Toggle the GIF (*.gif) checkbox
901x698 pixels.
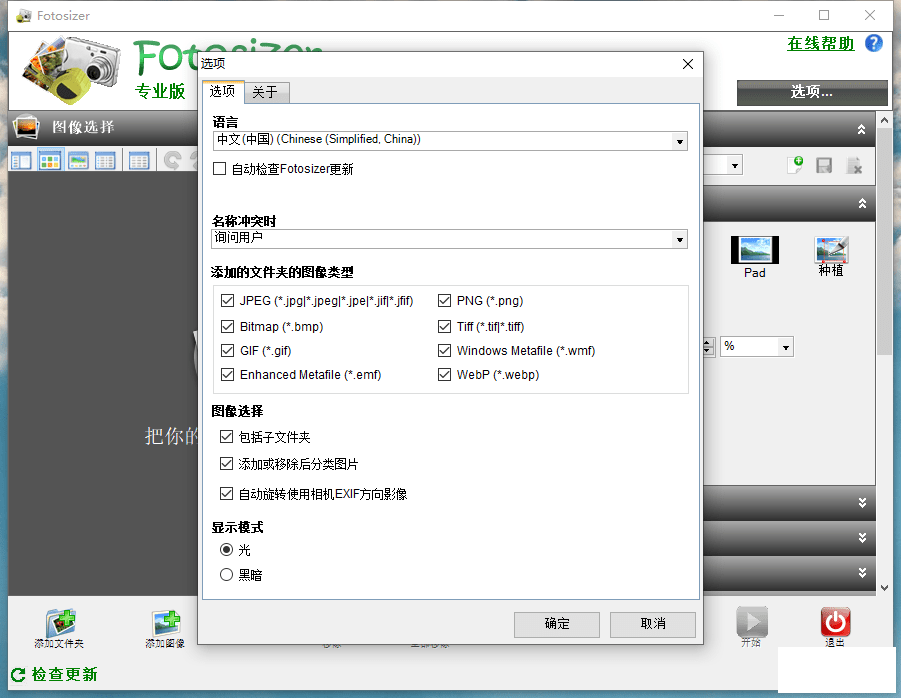point(228,350)
